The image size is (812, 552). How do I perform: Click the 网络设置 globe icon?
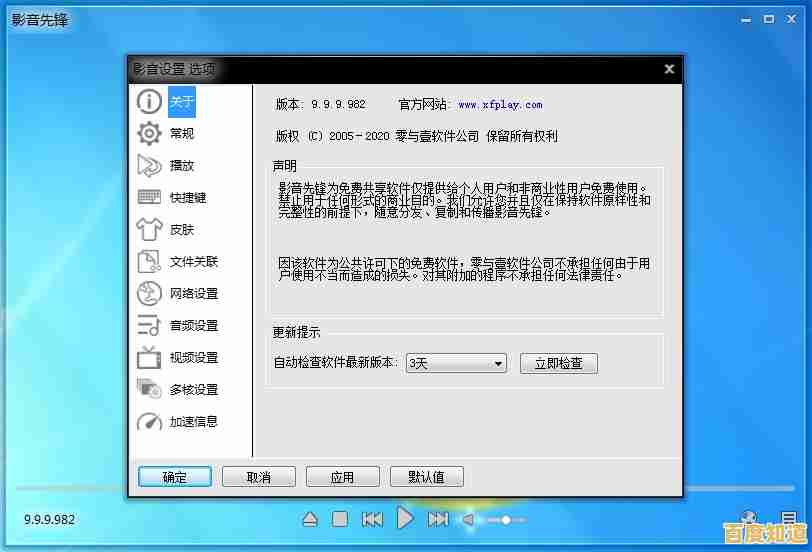point(149,294)
